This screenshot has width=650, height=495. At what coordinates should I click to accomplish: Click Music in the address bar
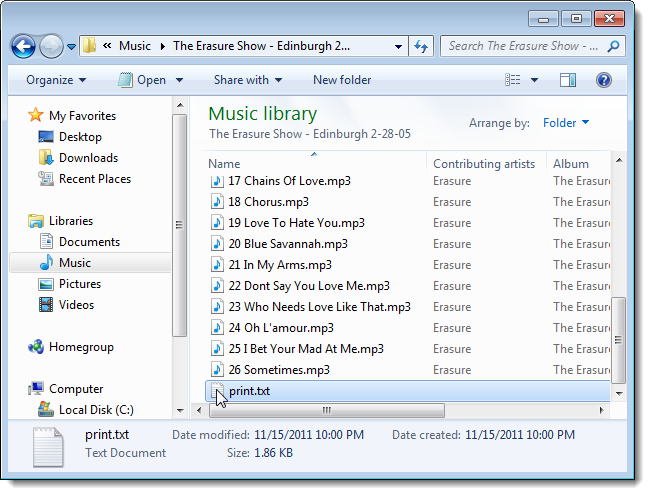coord(135,46)
